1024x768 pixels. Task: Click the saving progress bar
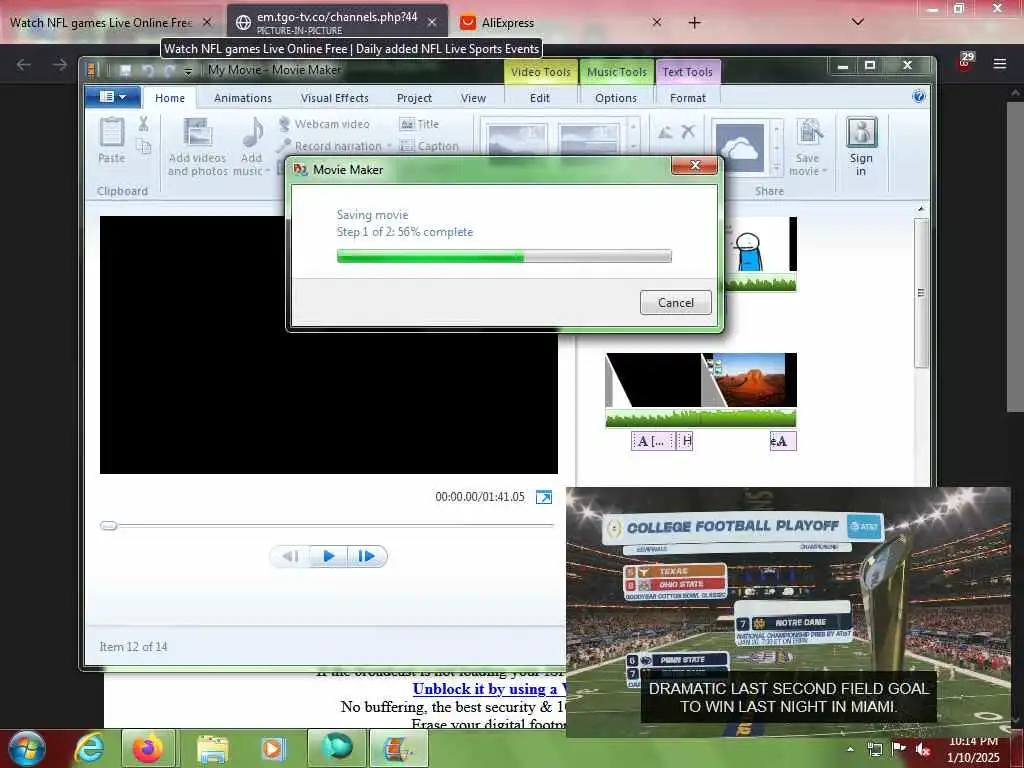504,256
